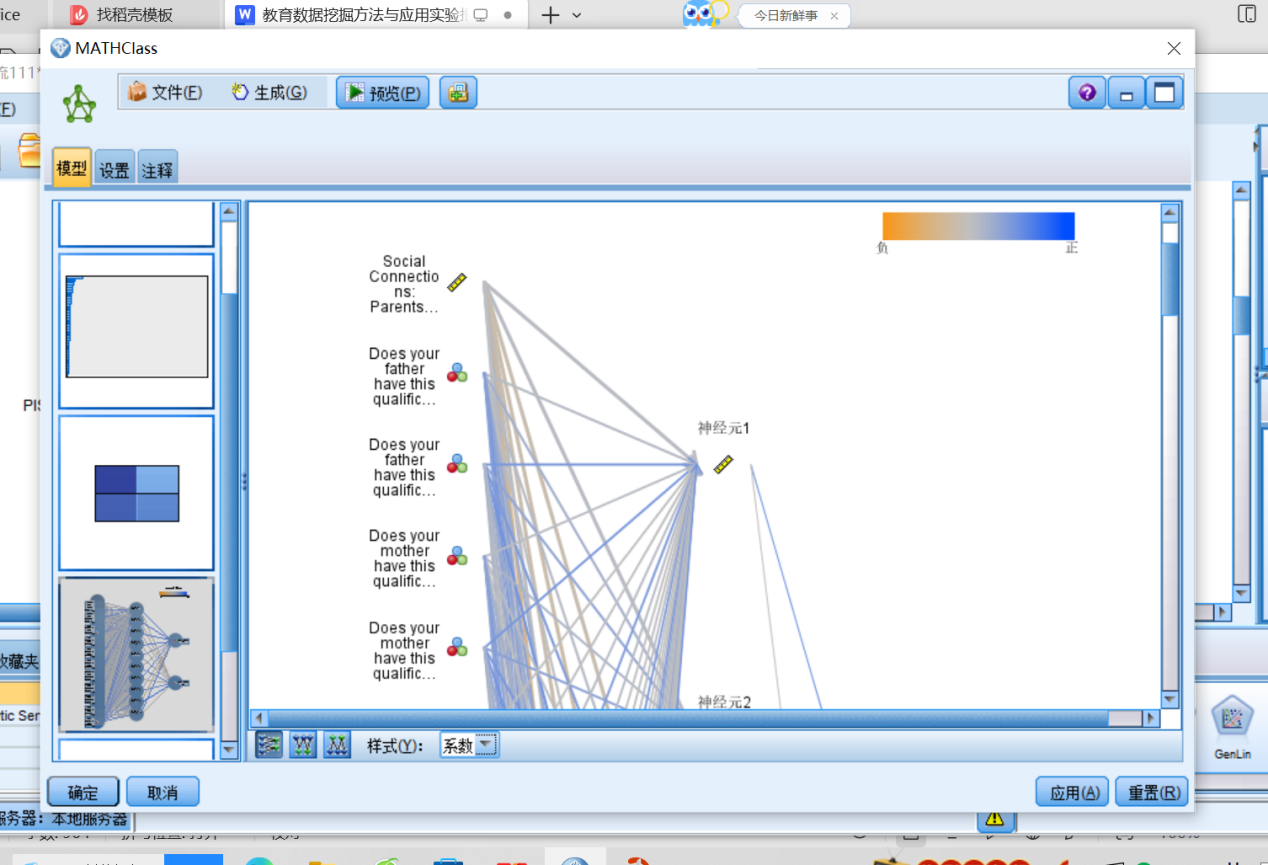Click the owl mascot icon in WPS title bar
This screenshot has width=1268, height=865.
(703, 14)
